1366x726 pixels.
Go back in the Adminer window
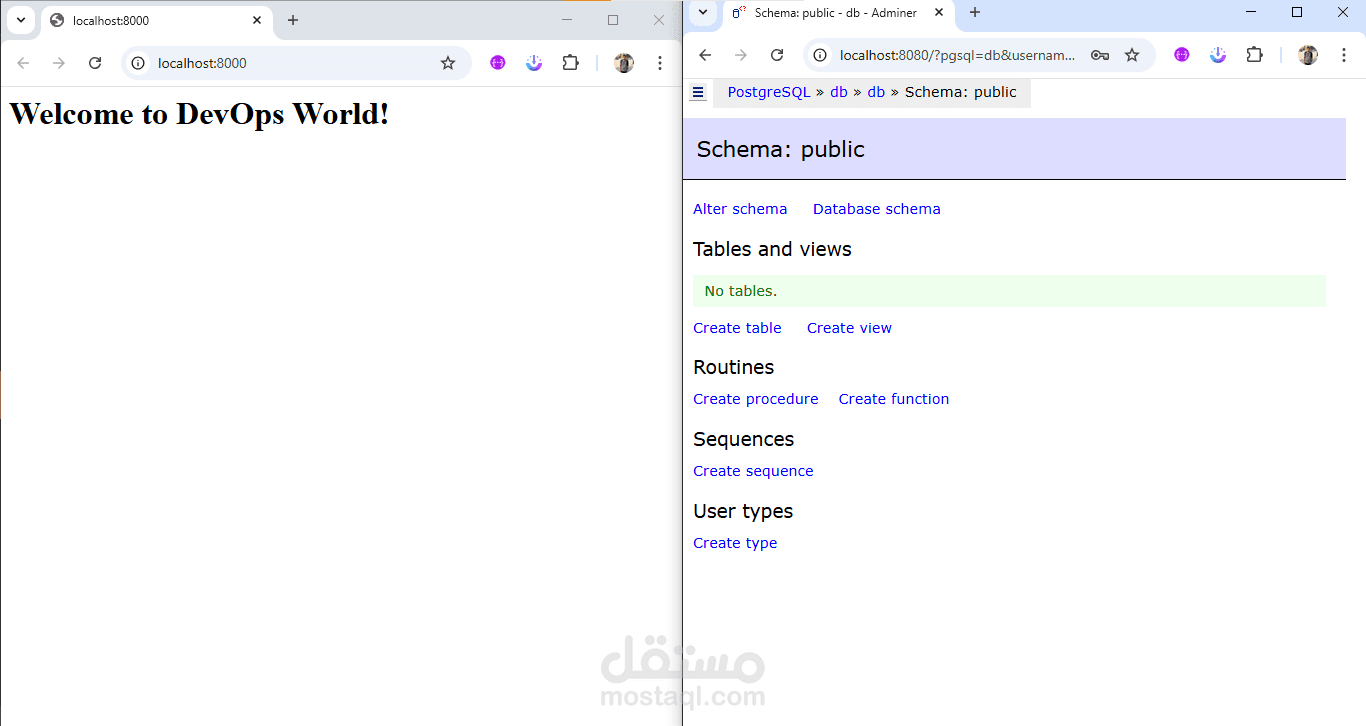click(x=705, y=55)
